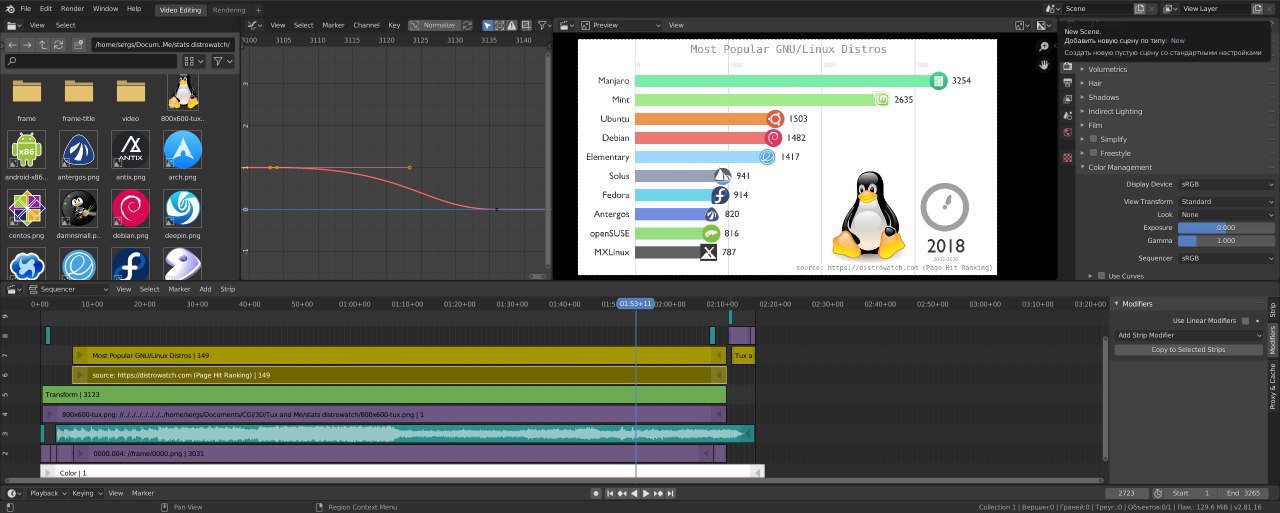
Task: Open the sequencer Strip menu
Action: coord(227,289)
